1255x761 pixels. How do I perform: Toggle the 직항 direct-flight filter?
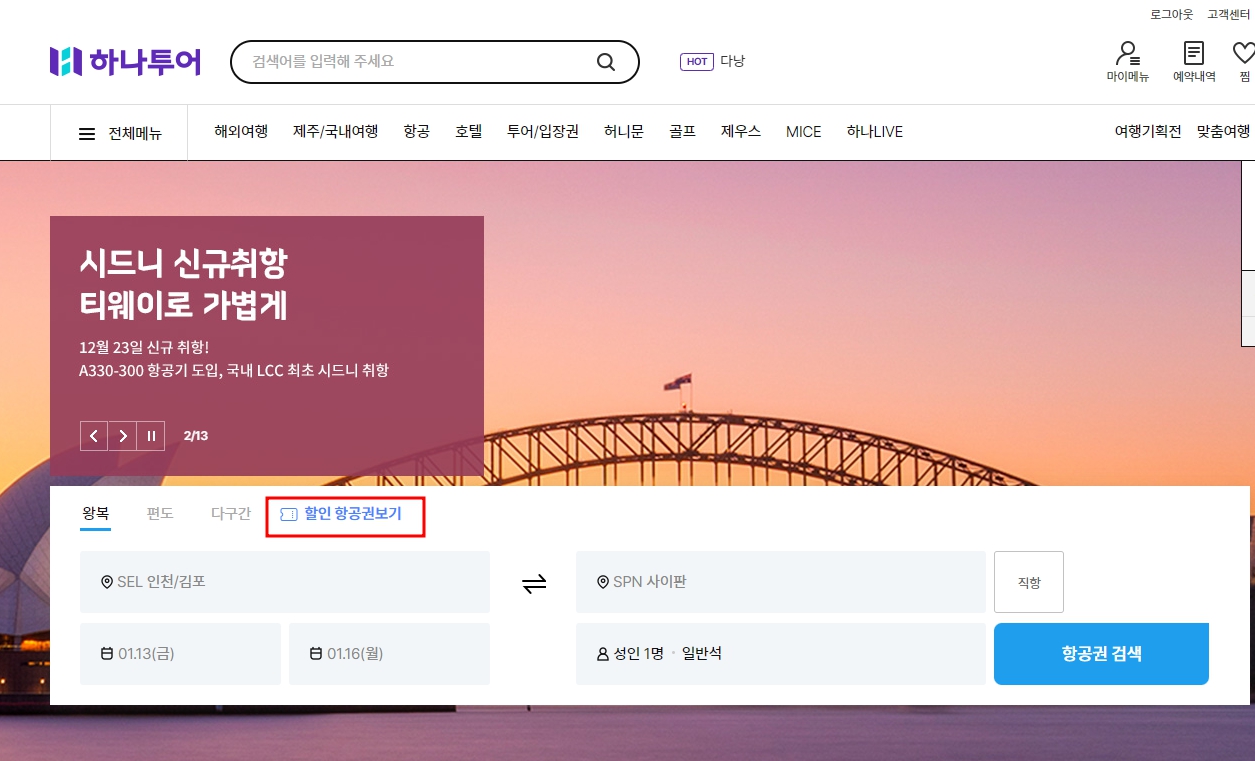(1028, 582)
